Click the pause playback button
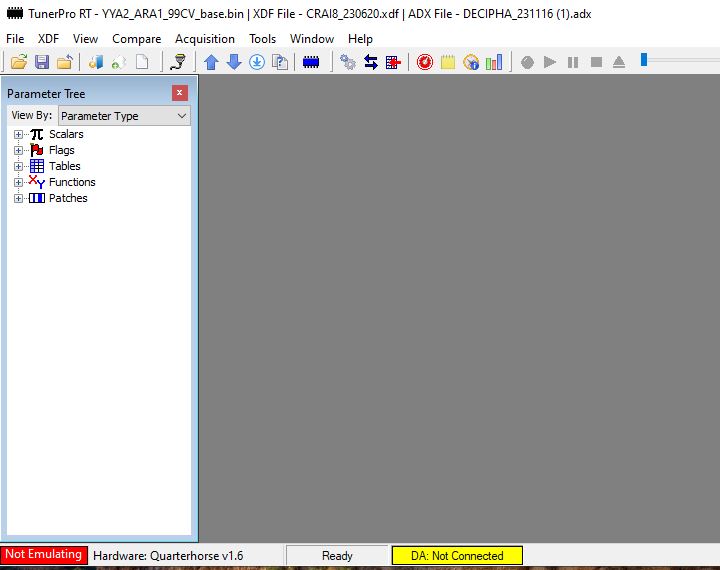 573,62
